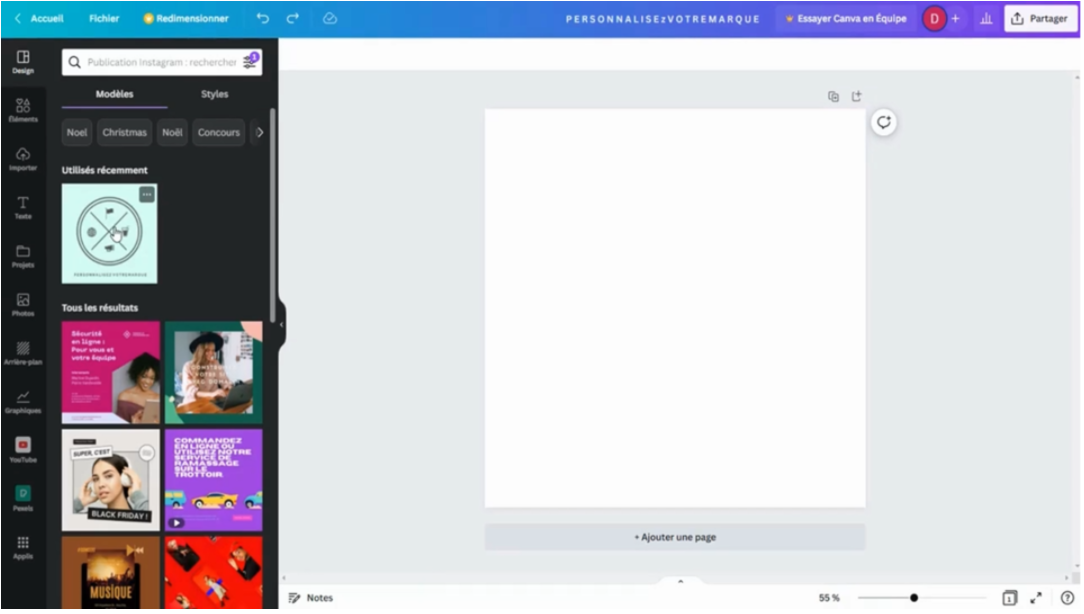Open search filter options icon

(x=249, y=62)
